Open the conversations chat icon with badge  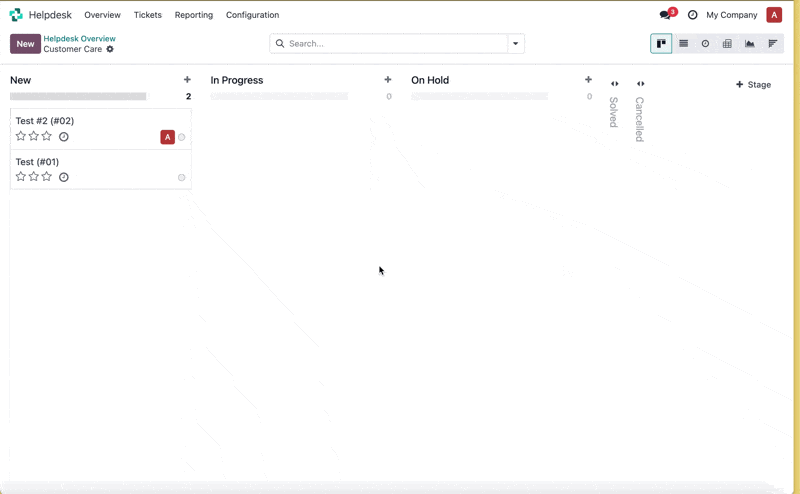(x=667, y=14)
